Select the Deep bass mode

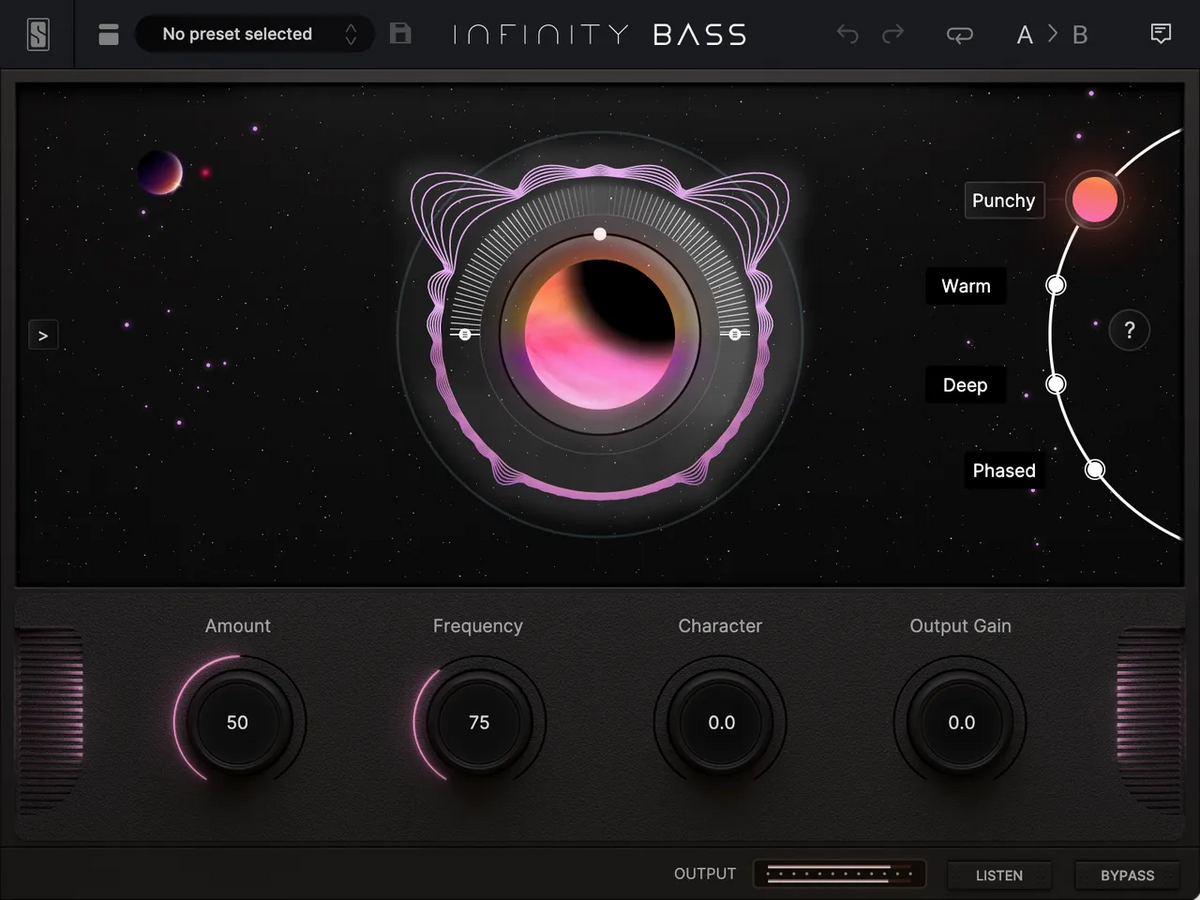tap(964, 384)
